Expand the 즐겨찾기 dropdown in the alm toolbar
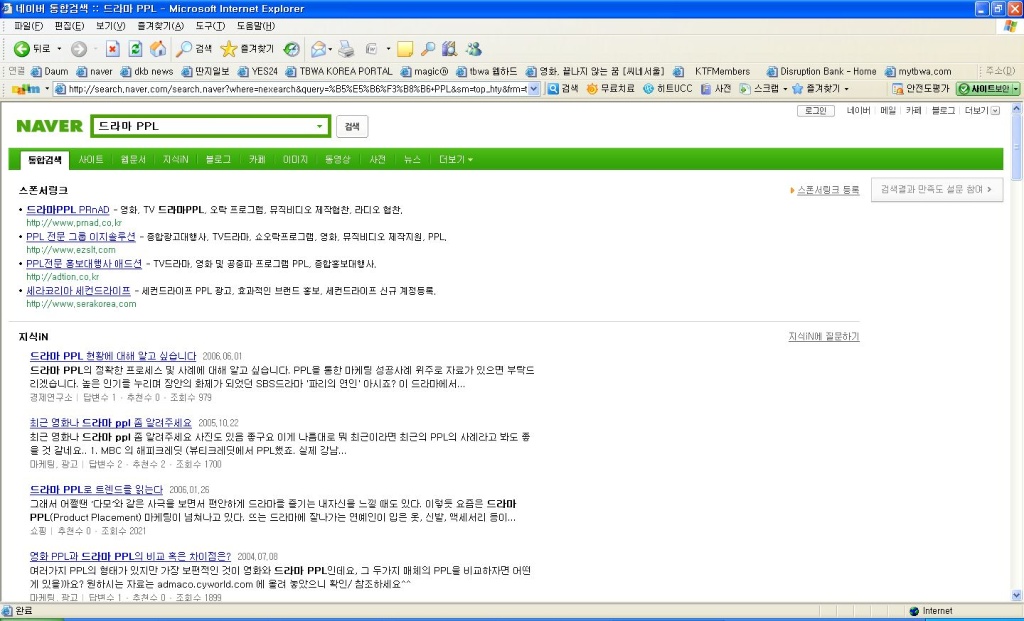 846,89
